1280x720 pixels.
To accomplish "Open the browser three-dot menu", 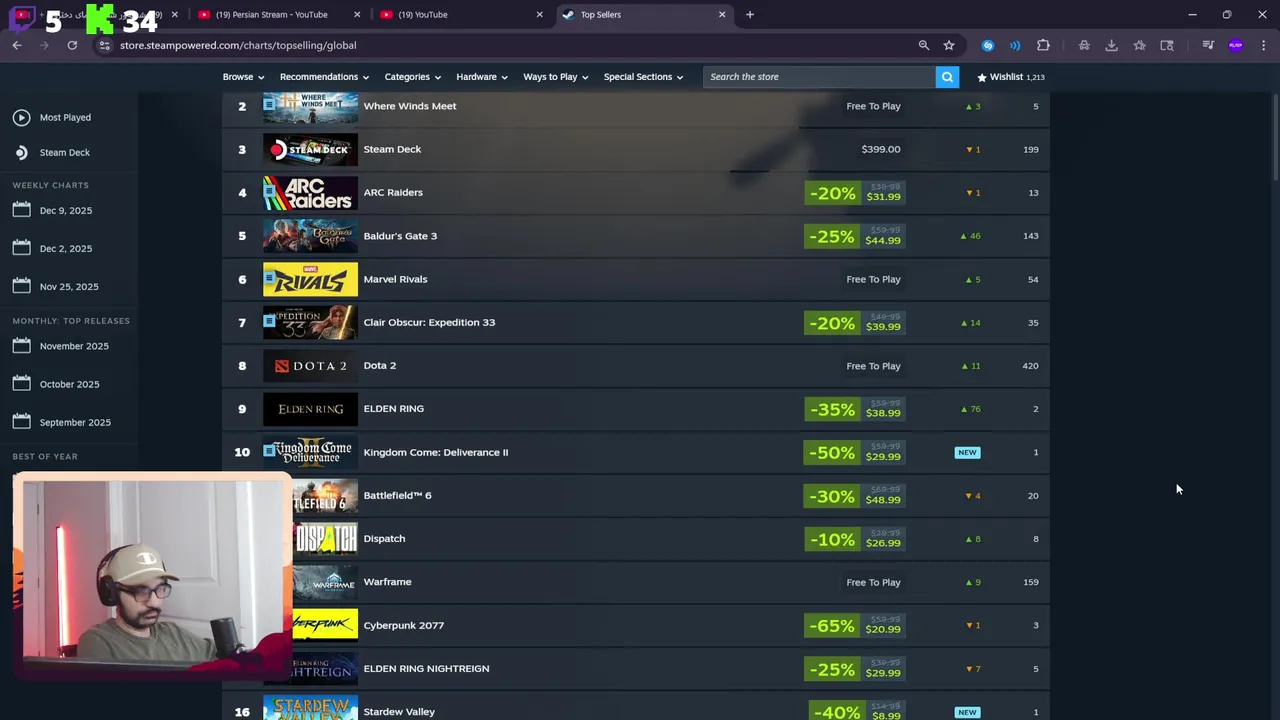I will pos(1264,45).
